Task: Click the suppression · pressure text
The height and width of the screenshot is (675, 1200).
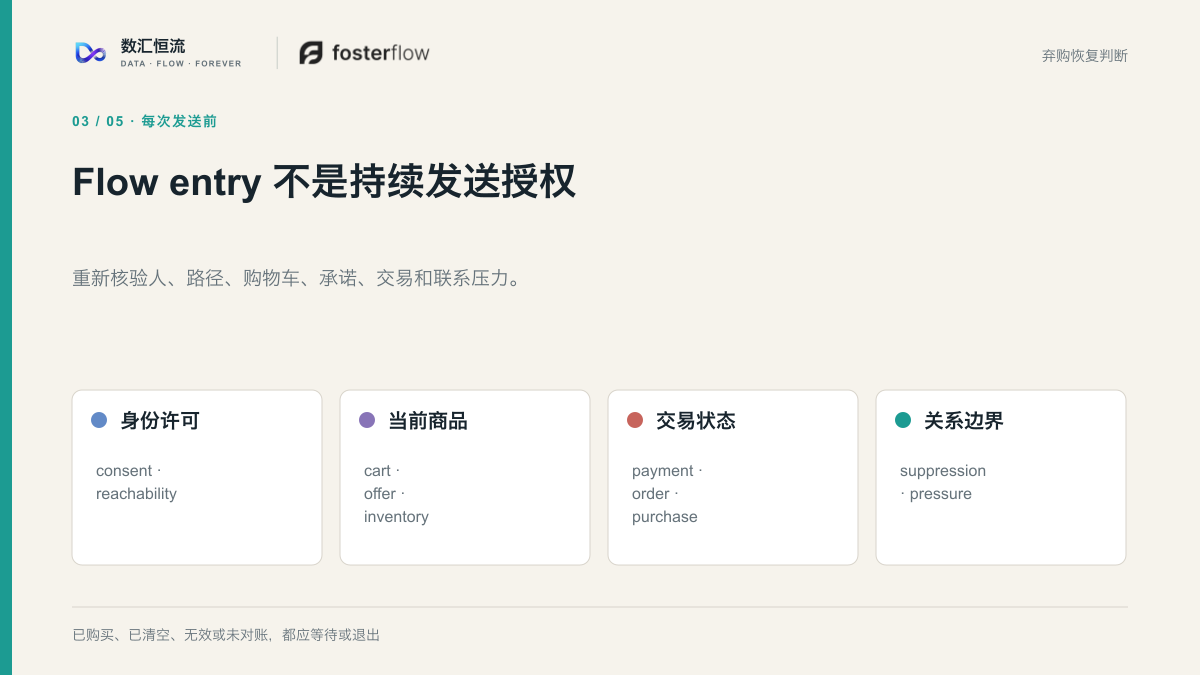Action: (x=943, y=482)
